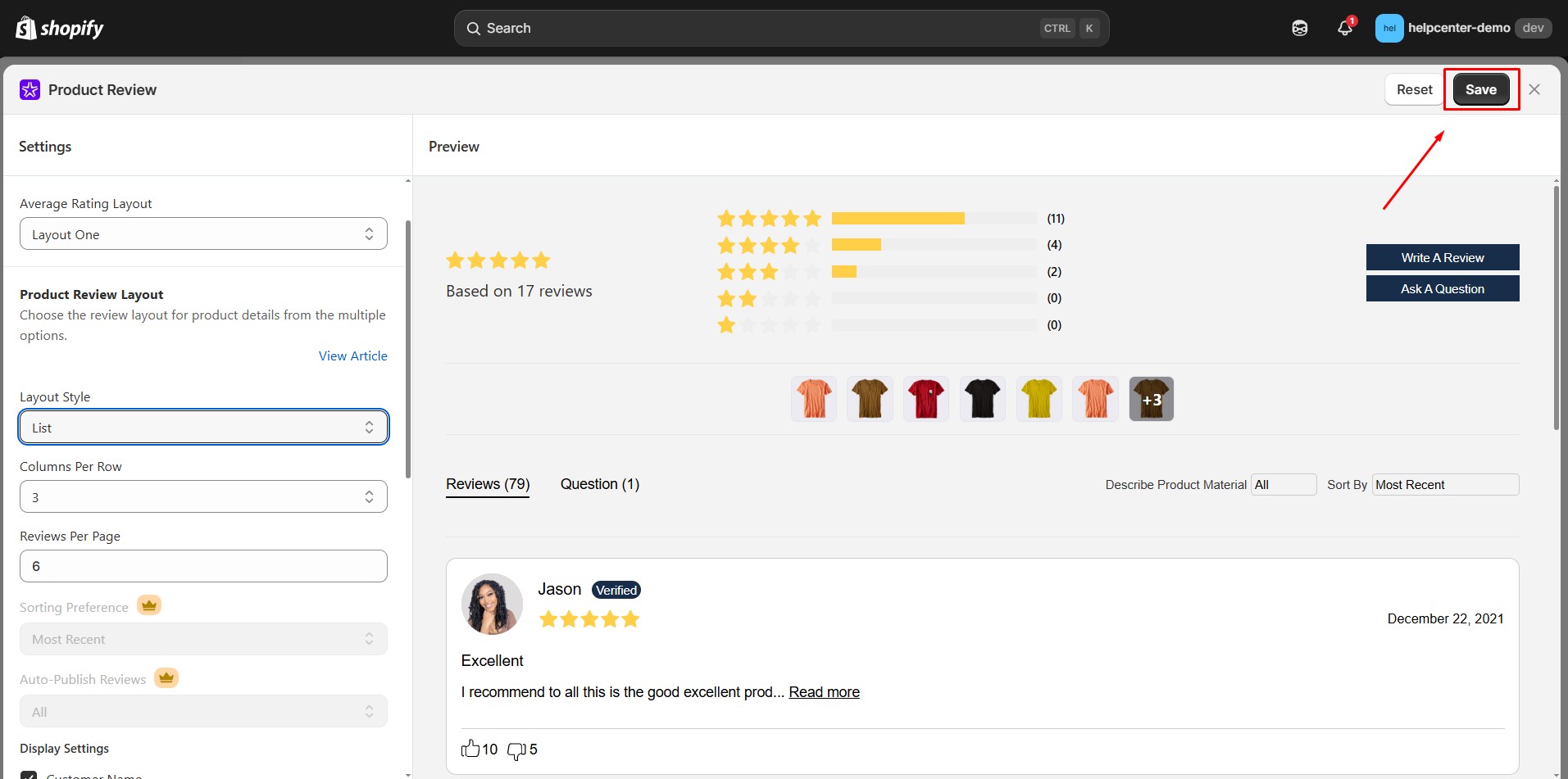Click the Write A Review button
Image resolution: width=1568 pixels, height=779 pixels.
(1442, 258)
